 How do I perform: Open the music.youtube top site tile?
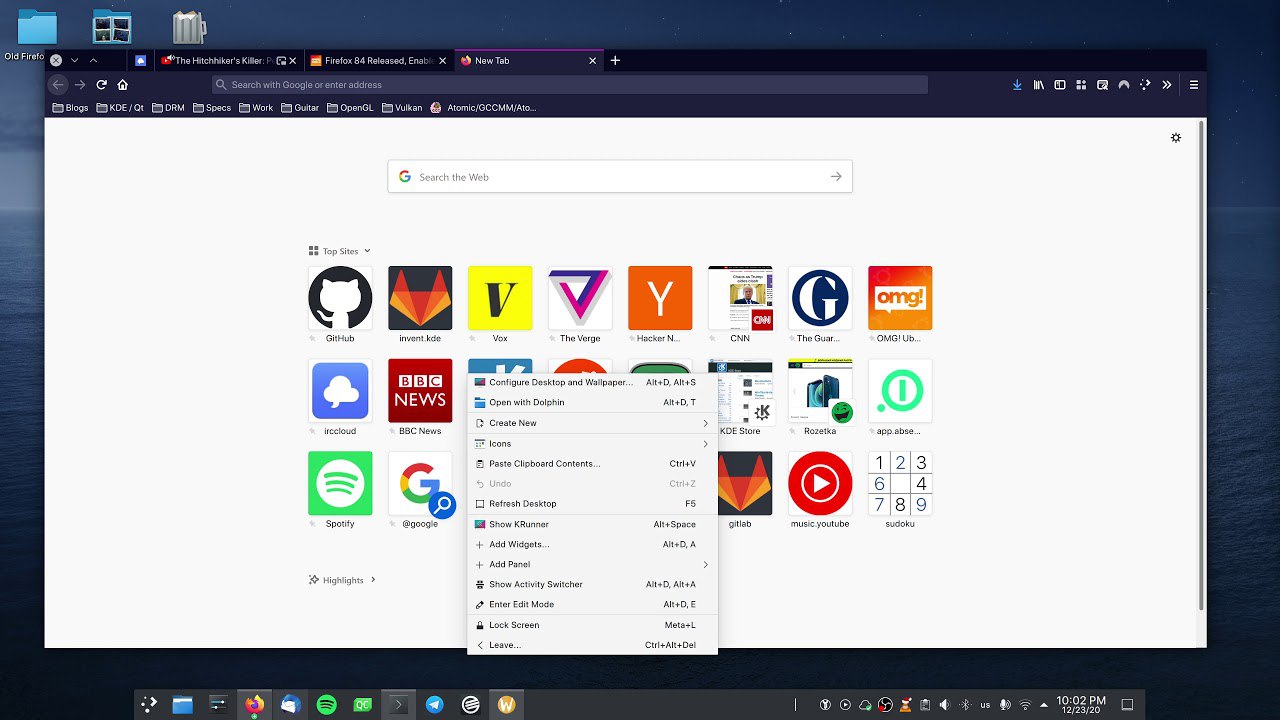tap(820, 483)
